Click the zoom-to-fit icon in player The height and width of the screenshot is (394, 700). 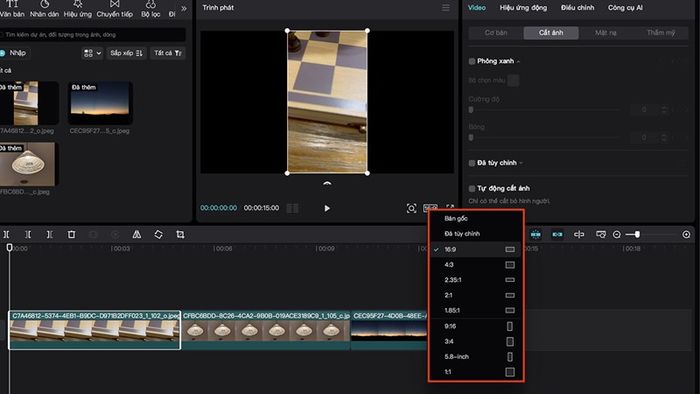412,208
